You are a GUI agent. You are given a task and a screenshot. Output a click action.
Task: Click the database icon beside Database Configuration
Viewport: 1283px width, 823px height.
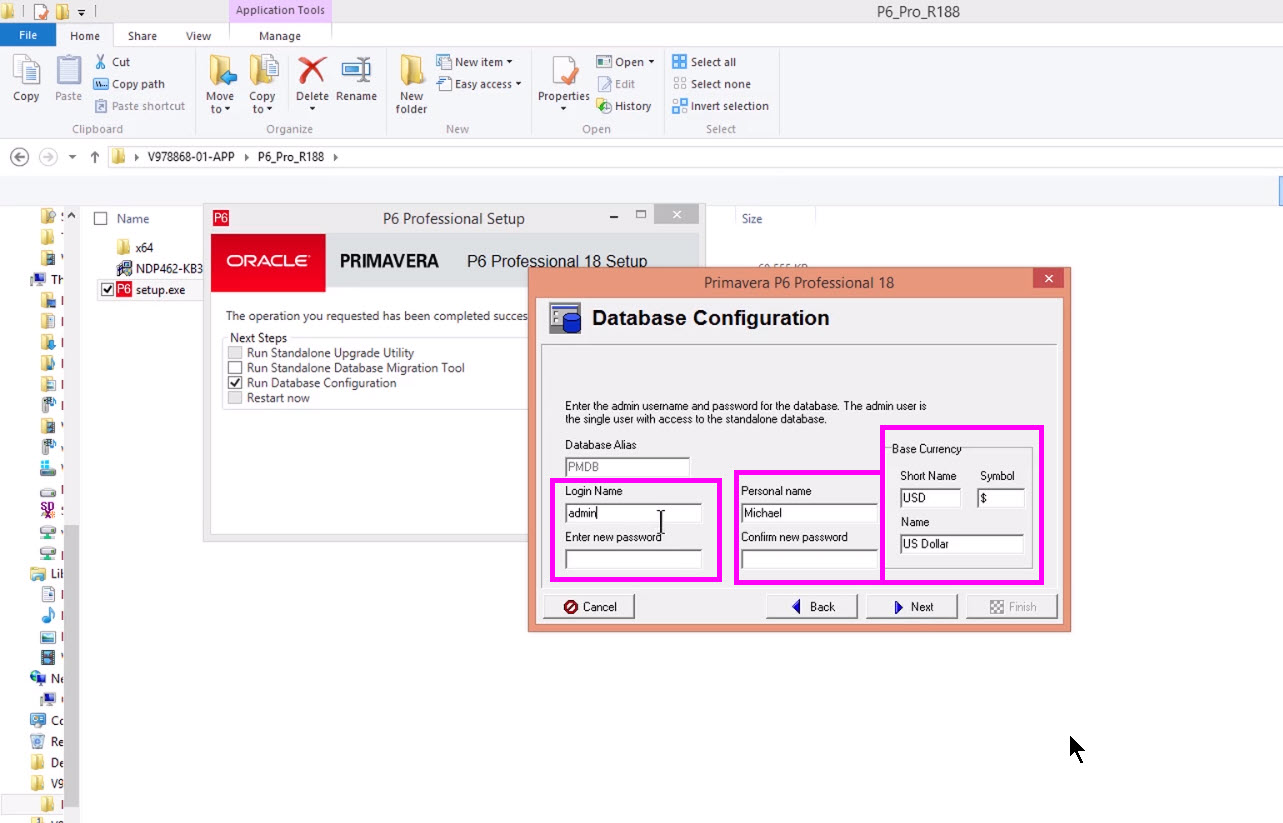(565, 318)
